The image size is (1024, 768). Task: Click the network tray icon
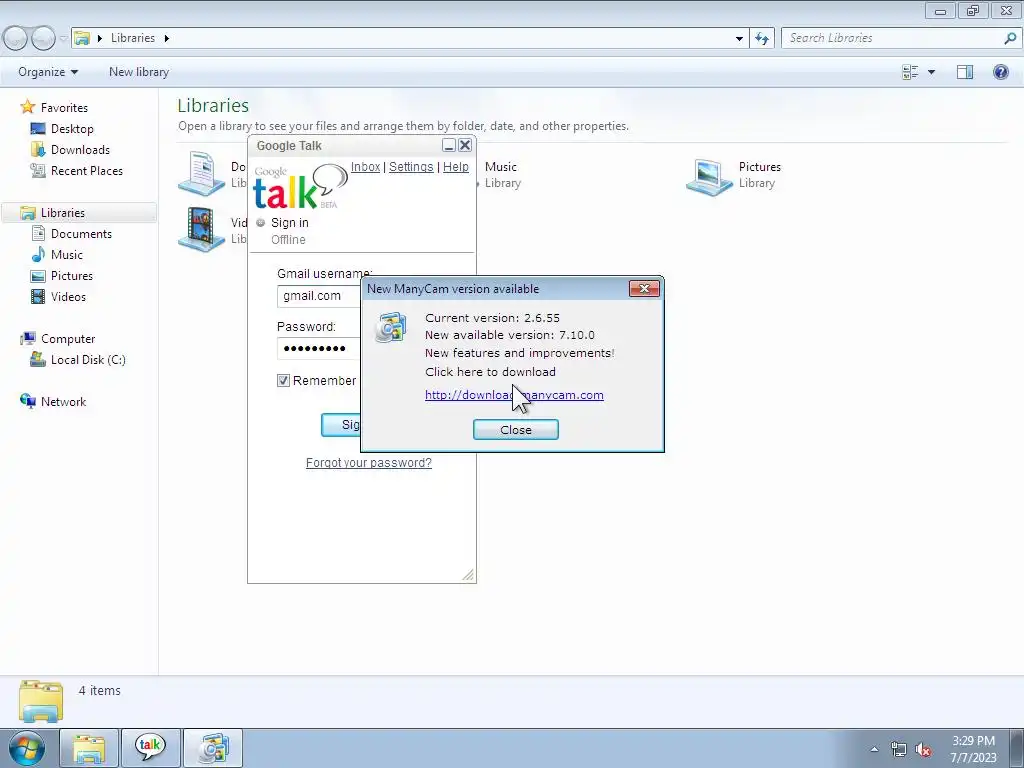(x=899, y=749)
